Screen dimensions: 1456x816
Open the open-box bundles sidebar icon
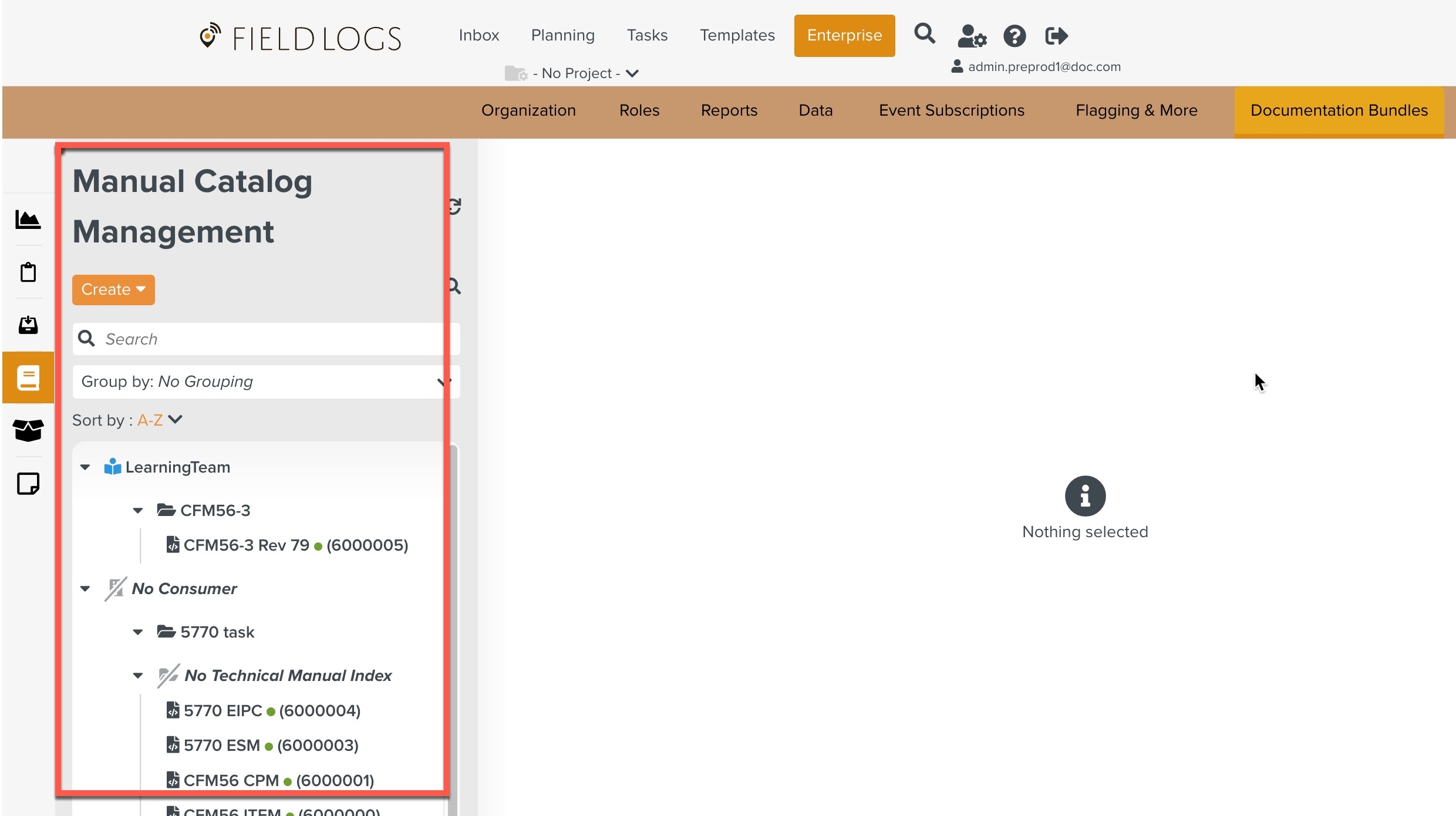tap(28, 430)
